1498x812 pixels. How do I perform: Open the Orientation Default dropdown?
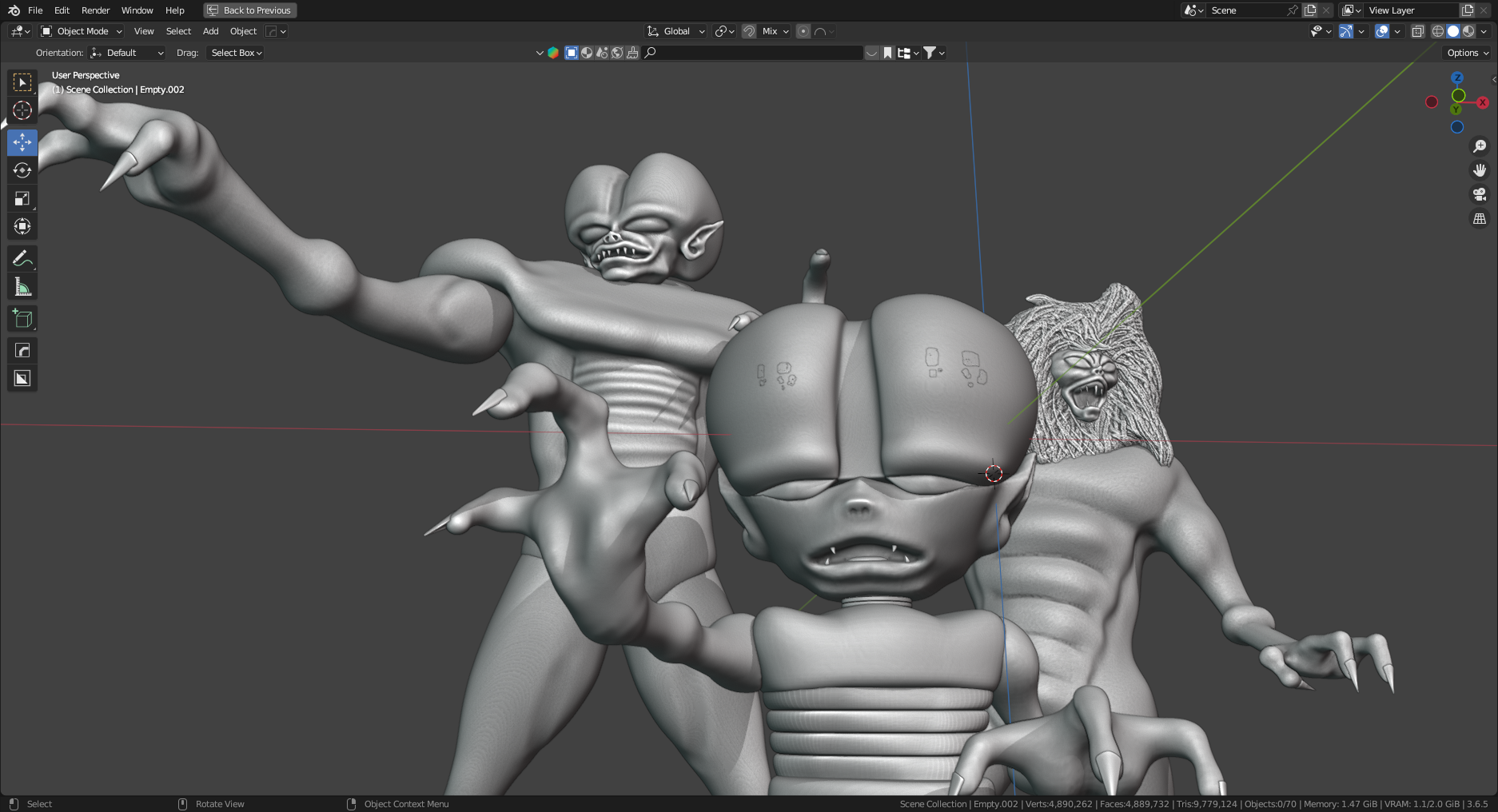pyautogui.click(x=127, y=53)
